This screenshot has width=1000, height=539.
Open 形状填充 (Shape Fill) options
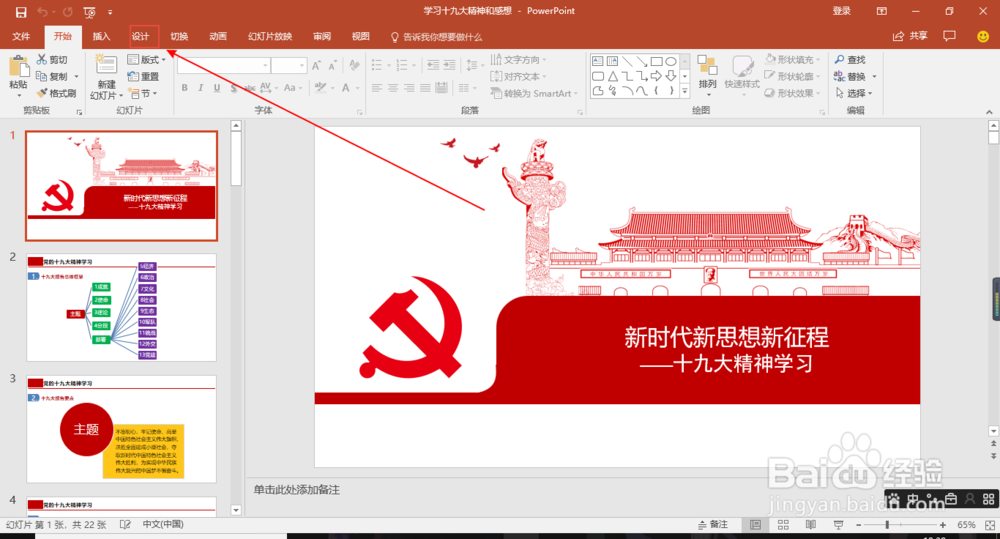(792, 59)
